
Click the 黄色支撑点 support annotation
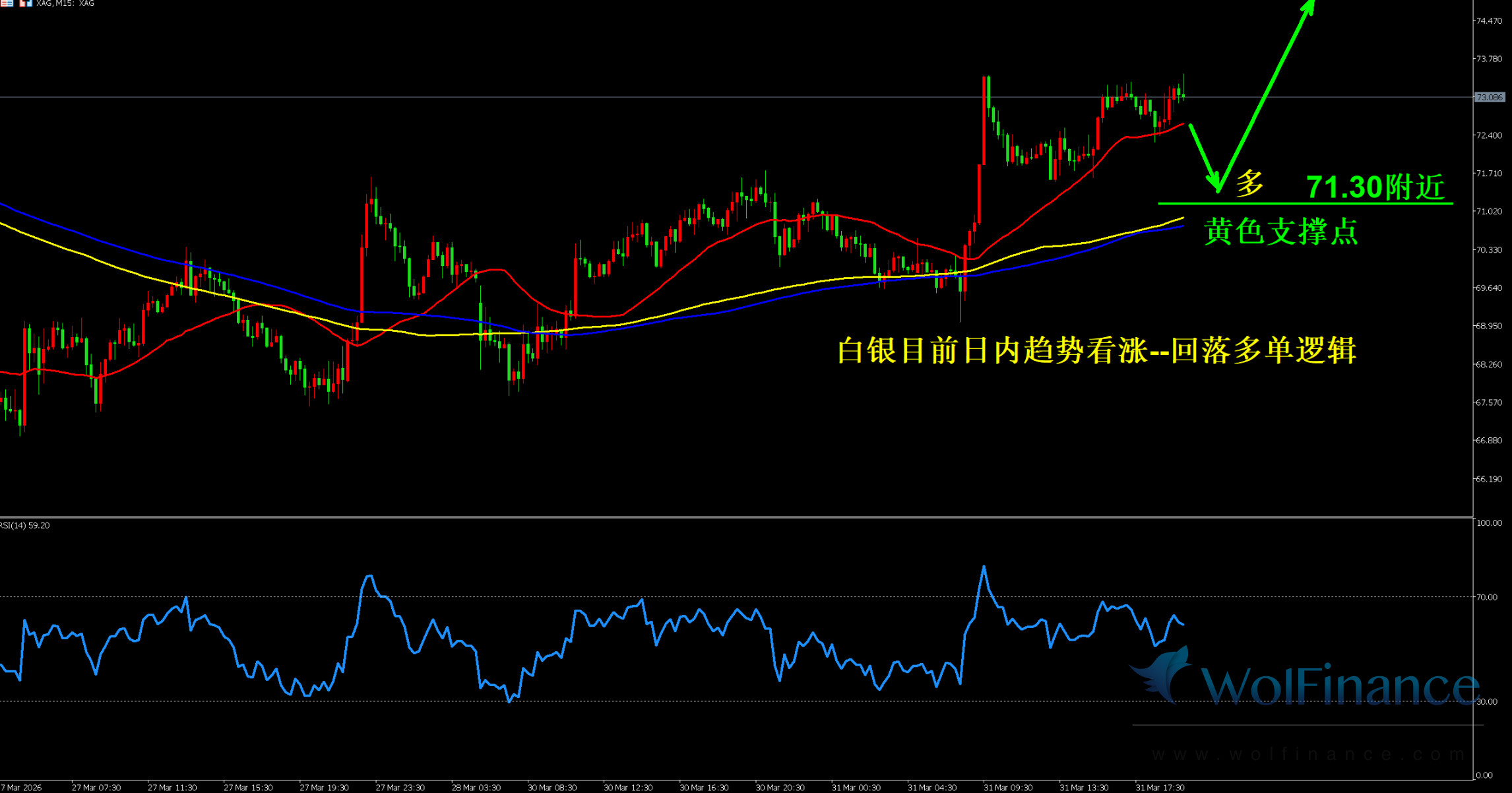click(1280, 232)
